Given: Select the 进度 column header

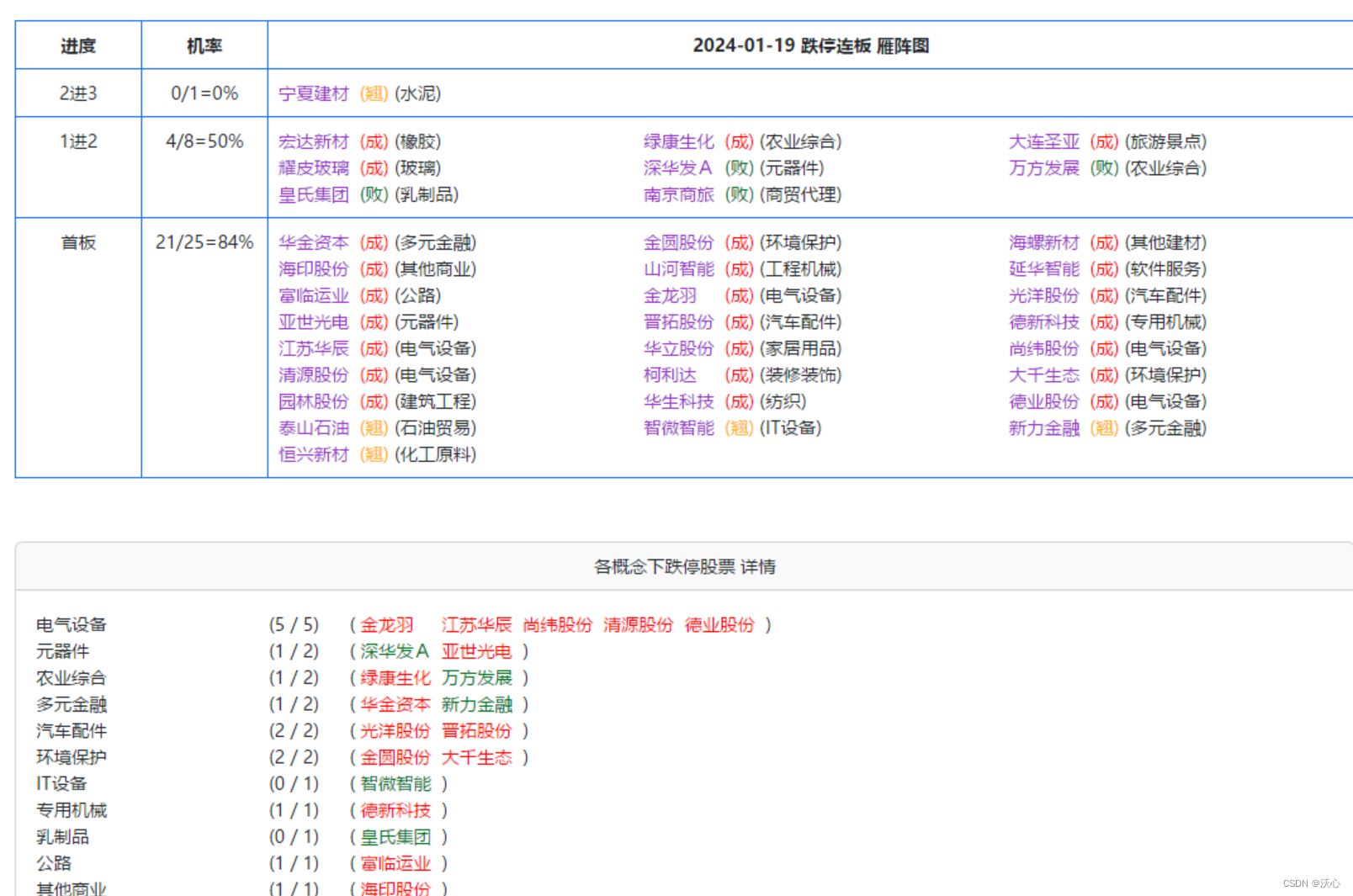Looking at the screenshot, I should pos(78,45).
